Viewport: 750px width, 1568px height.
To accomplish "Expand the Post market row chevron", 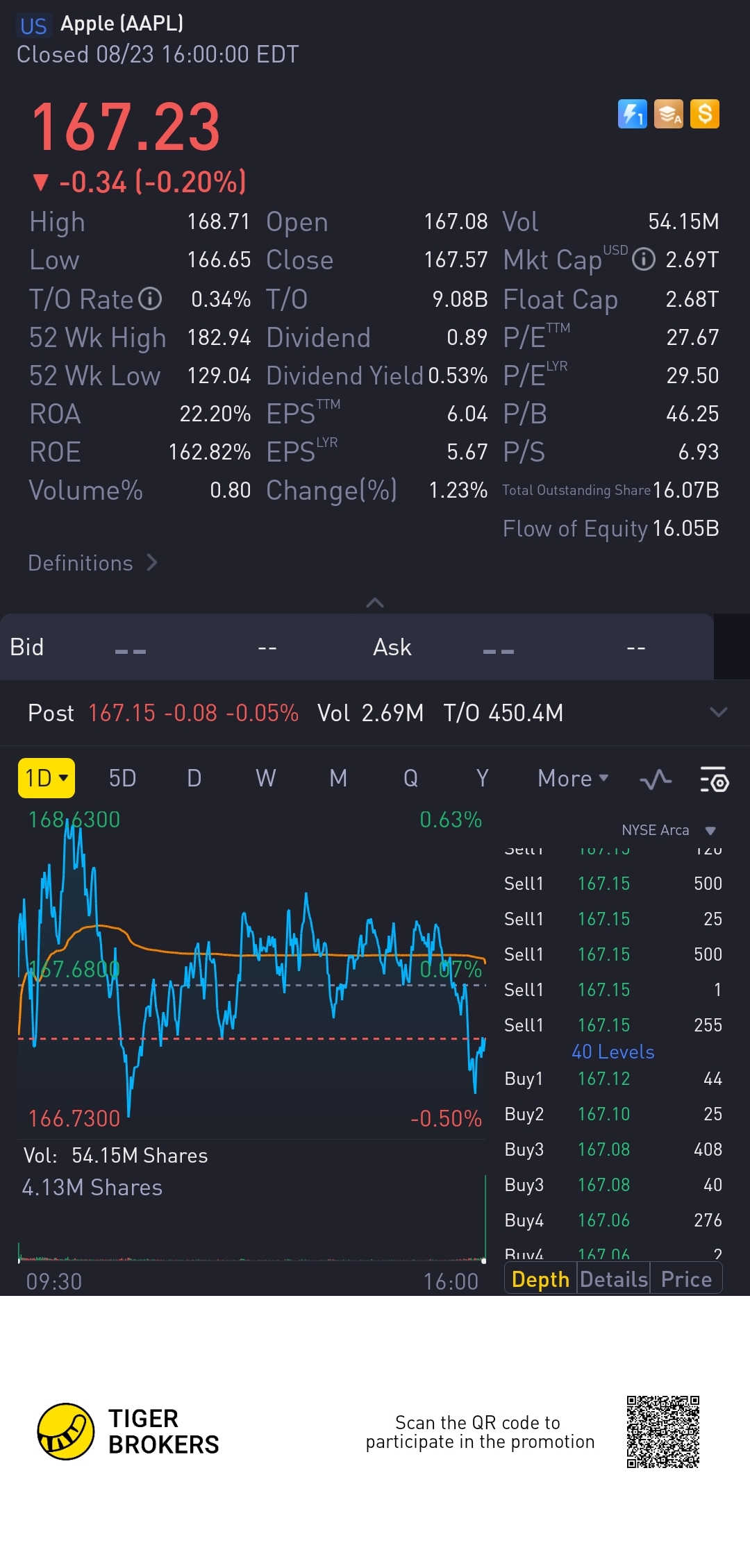I will click(718, 712).
